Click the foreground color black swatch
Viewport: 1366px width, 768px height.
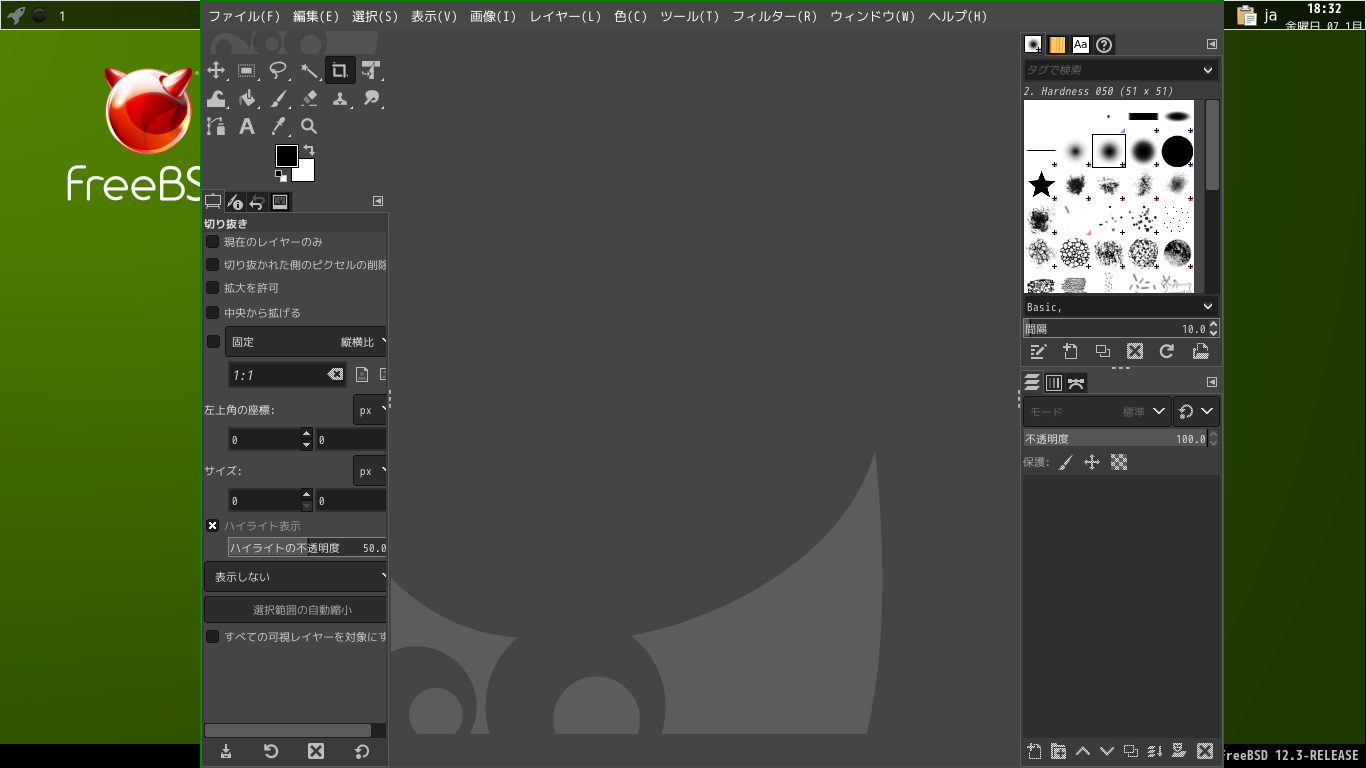(287, 156)
